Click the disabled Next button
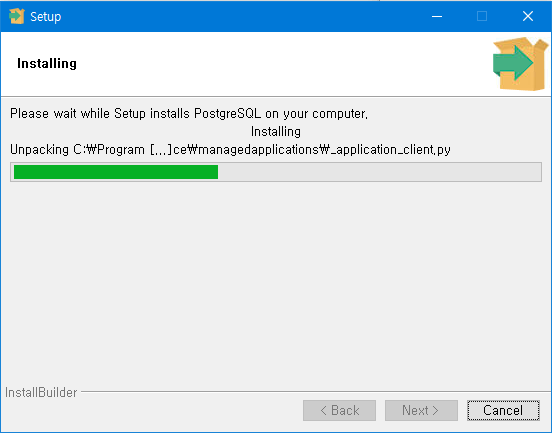Screen dimensions: 552x433 421,410
